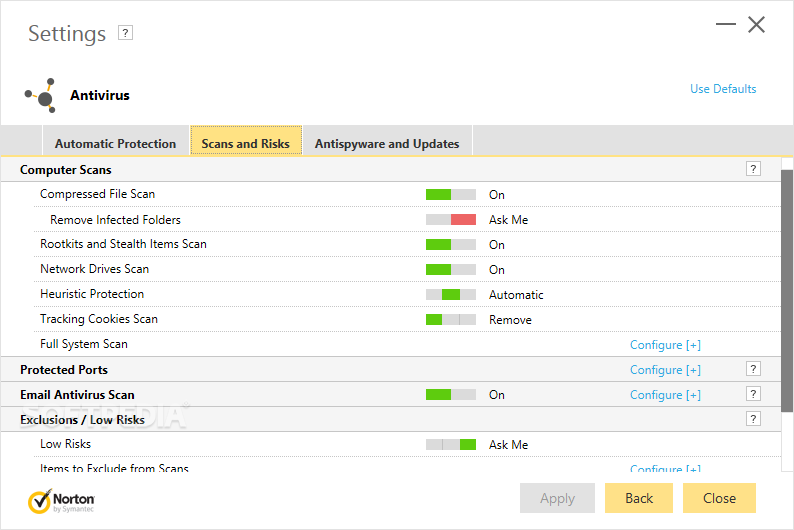Screen dimensions: 794x530
Task: Open help for Computer Scans section
Action: [753, 169]
